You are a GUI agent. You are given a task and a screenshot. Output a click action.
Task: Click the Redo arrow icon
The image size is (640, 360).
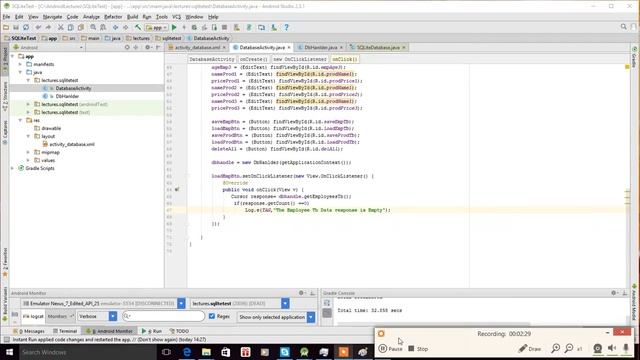coord(48,27)
